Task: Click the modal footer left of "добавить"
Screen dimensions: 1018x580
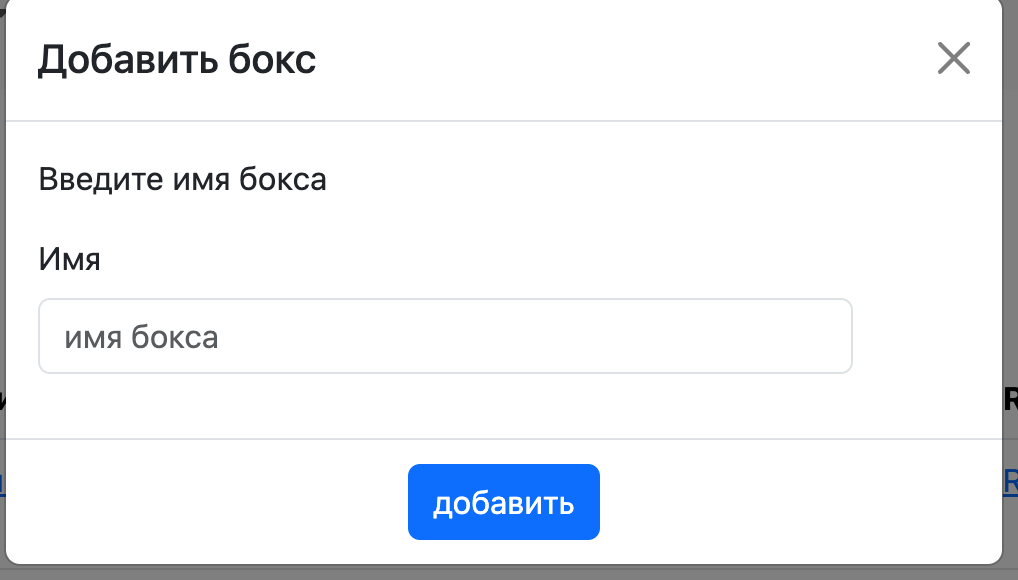Action: pos(200,502)
